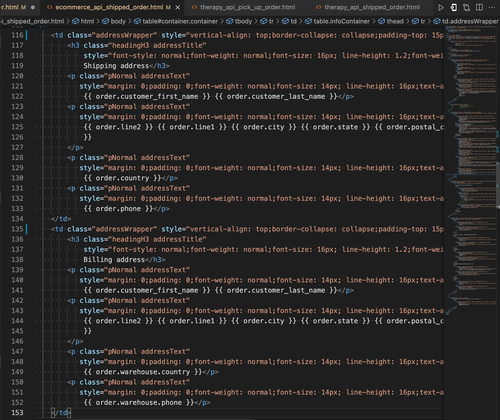
Task: Click the closing '</td>' tag on line 153
Action: pyautogui.click(x=61, y=413)
